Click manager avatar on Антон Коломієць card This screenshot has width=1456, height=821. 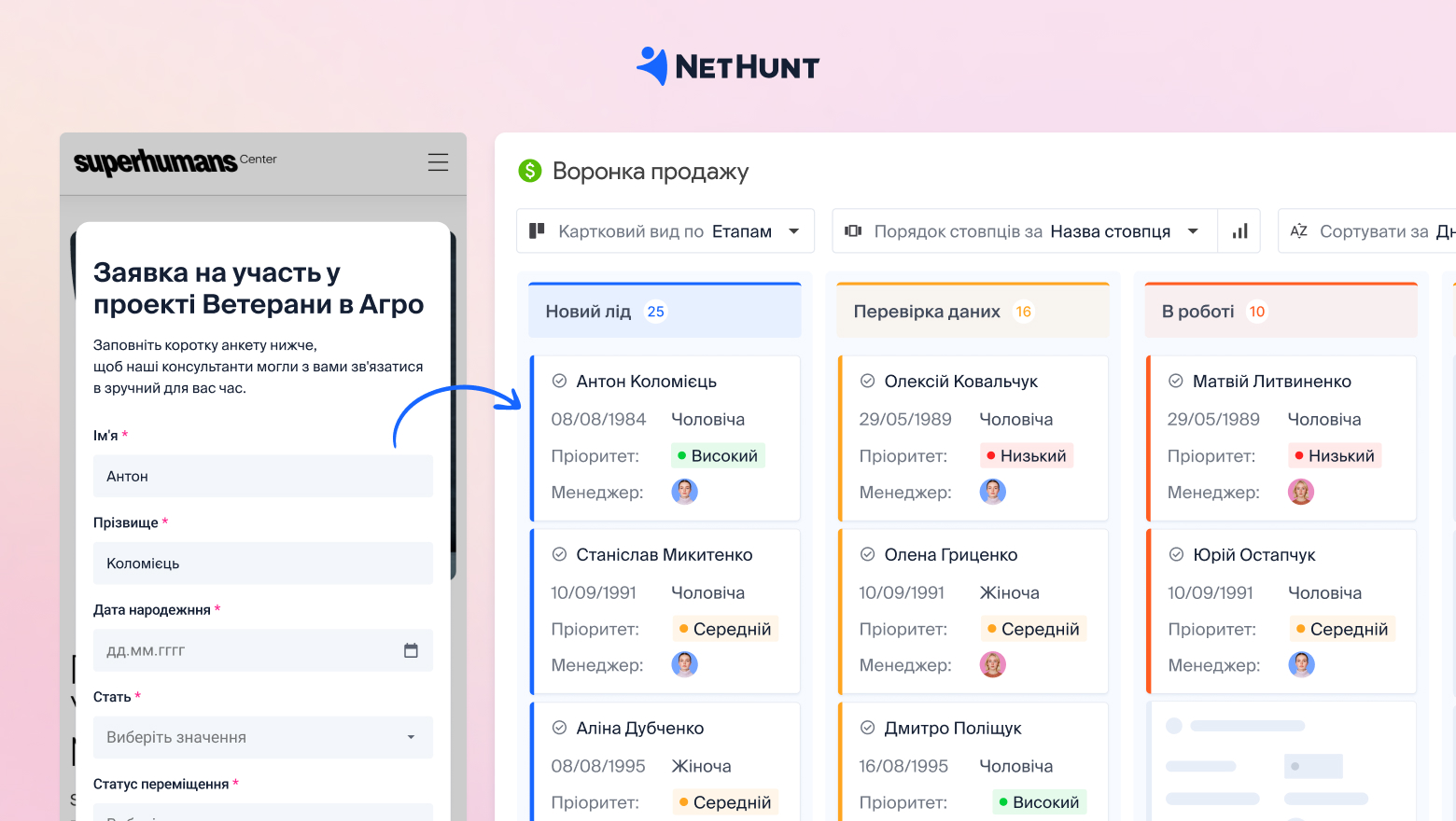684,491
